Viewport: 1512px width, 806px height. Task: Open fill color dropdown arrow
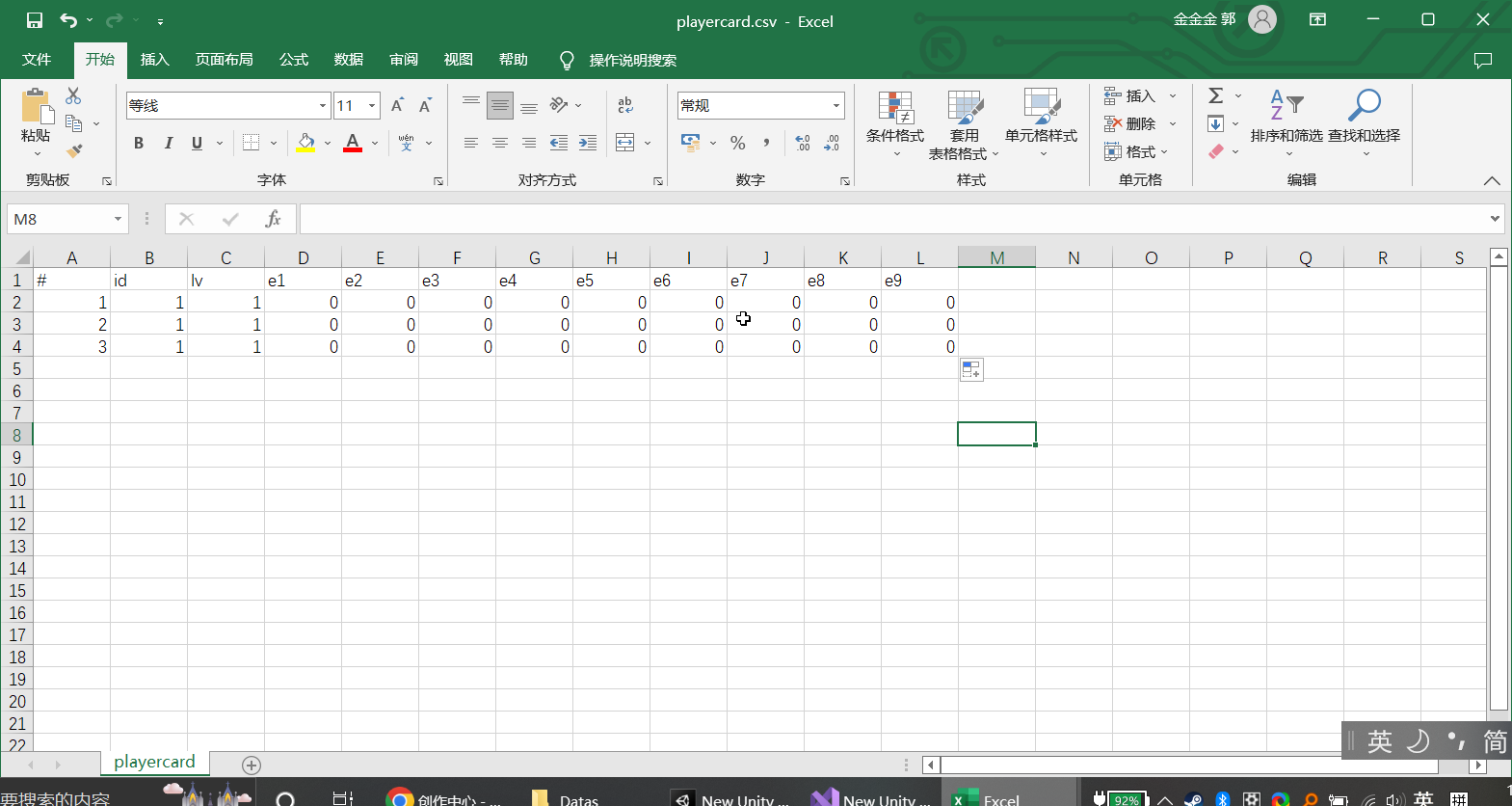click(328, 143)
